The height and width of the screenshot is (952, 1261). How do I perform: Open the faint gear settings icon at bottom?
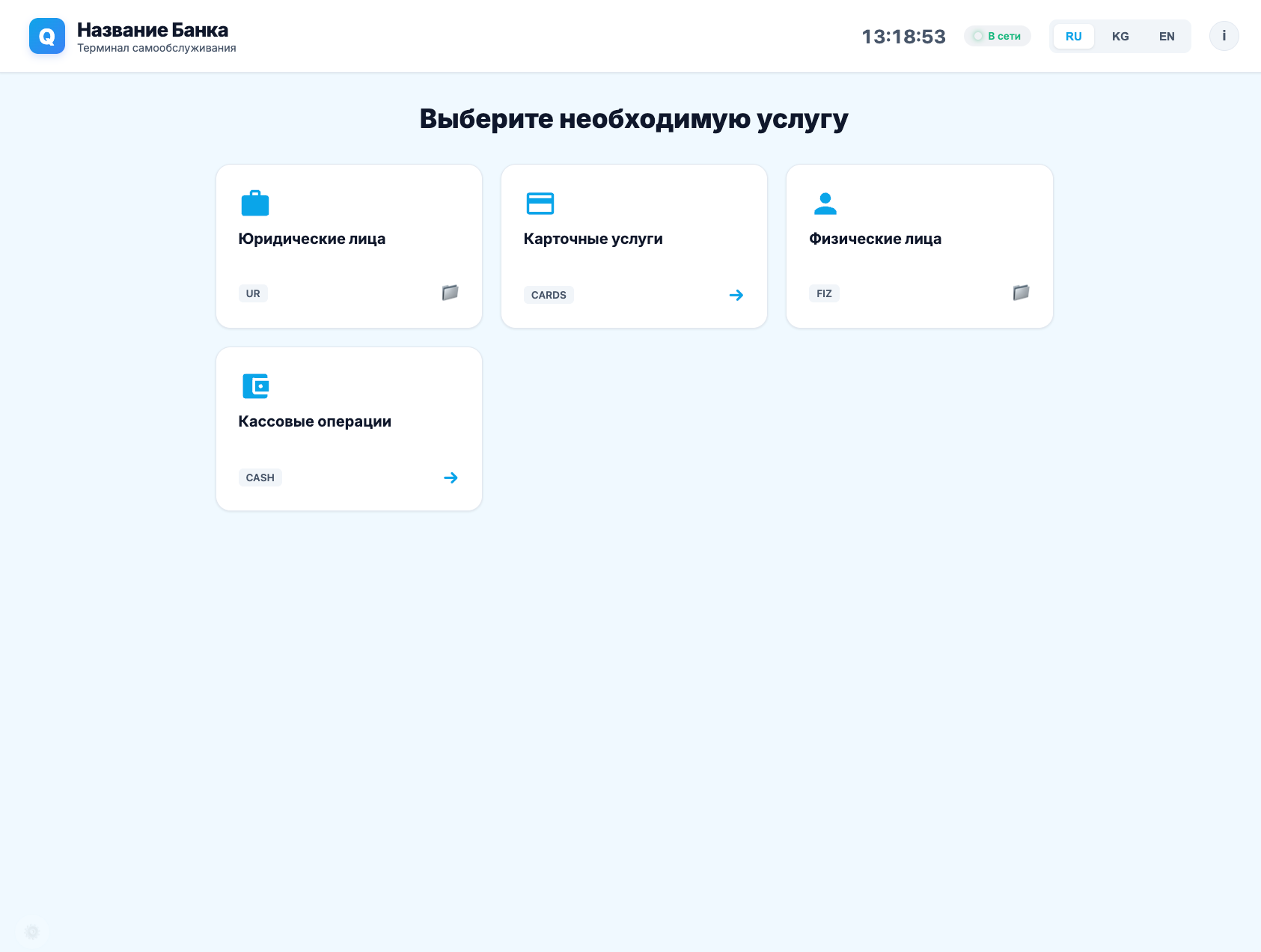click(32, 932)
